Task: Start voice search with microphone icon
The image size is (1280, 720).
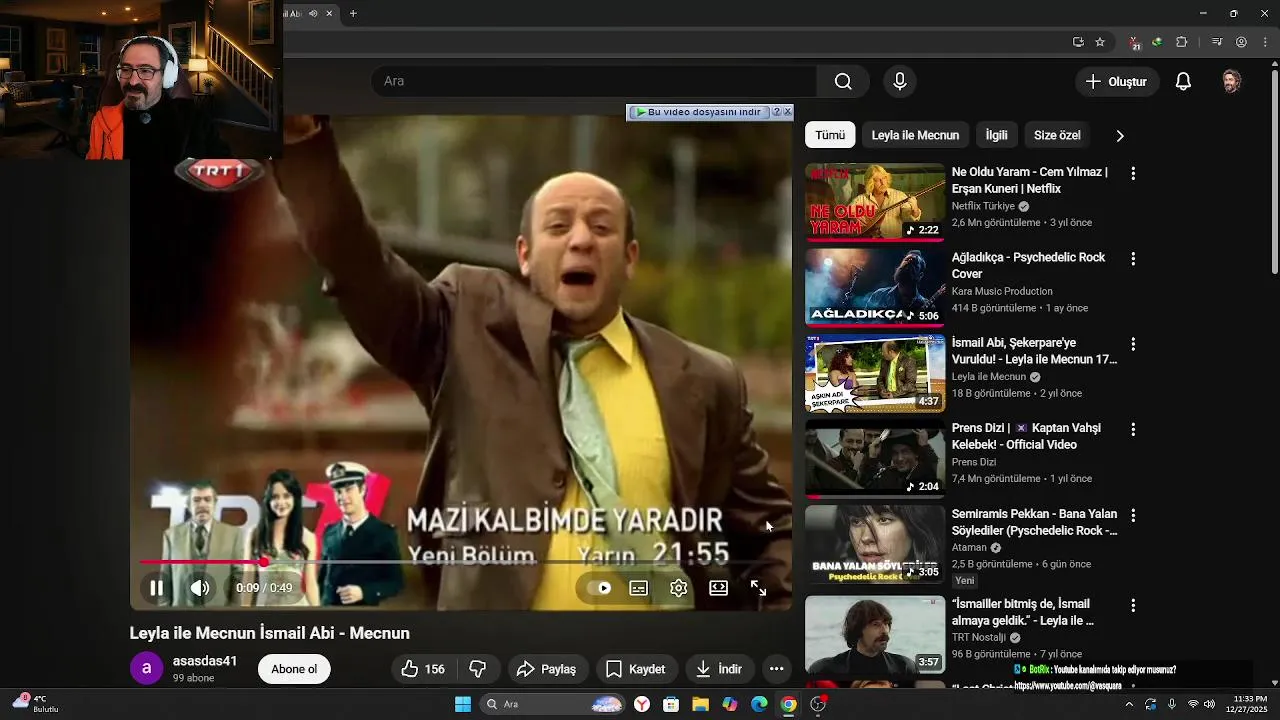Action: pos(900,81)
